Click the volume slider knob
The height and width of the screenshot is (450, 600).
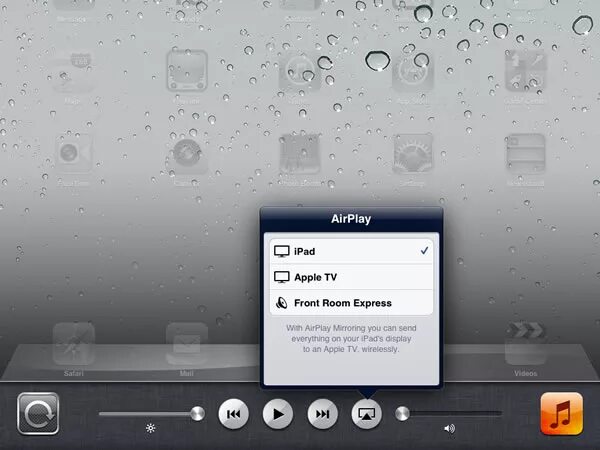(x=402, y=414)
